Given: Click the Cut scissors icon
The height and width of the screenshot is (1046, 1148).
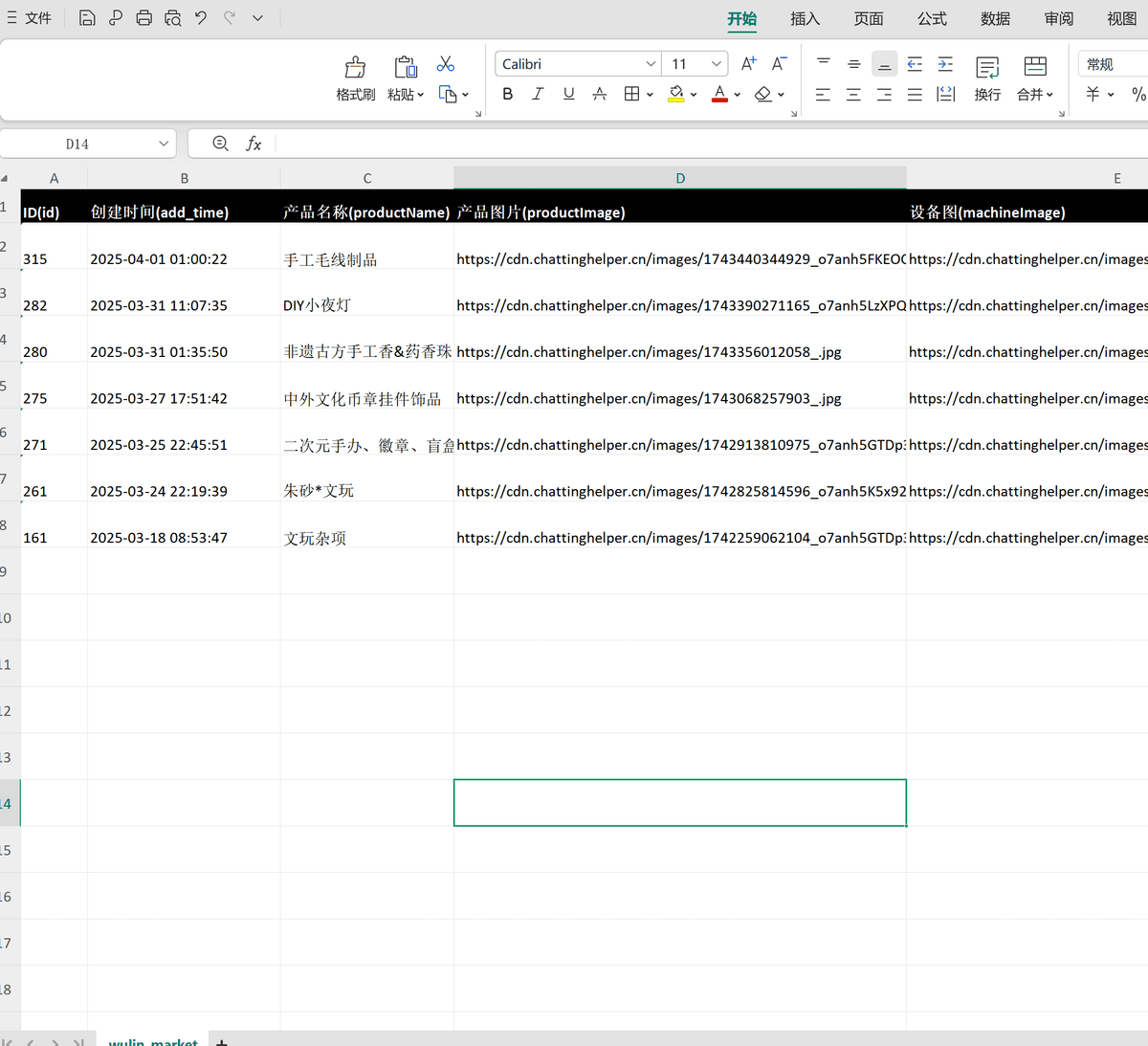Looking at the screenshot, I should coord(446,64).
